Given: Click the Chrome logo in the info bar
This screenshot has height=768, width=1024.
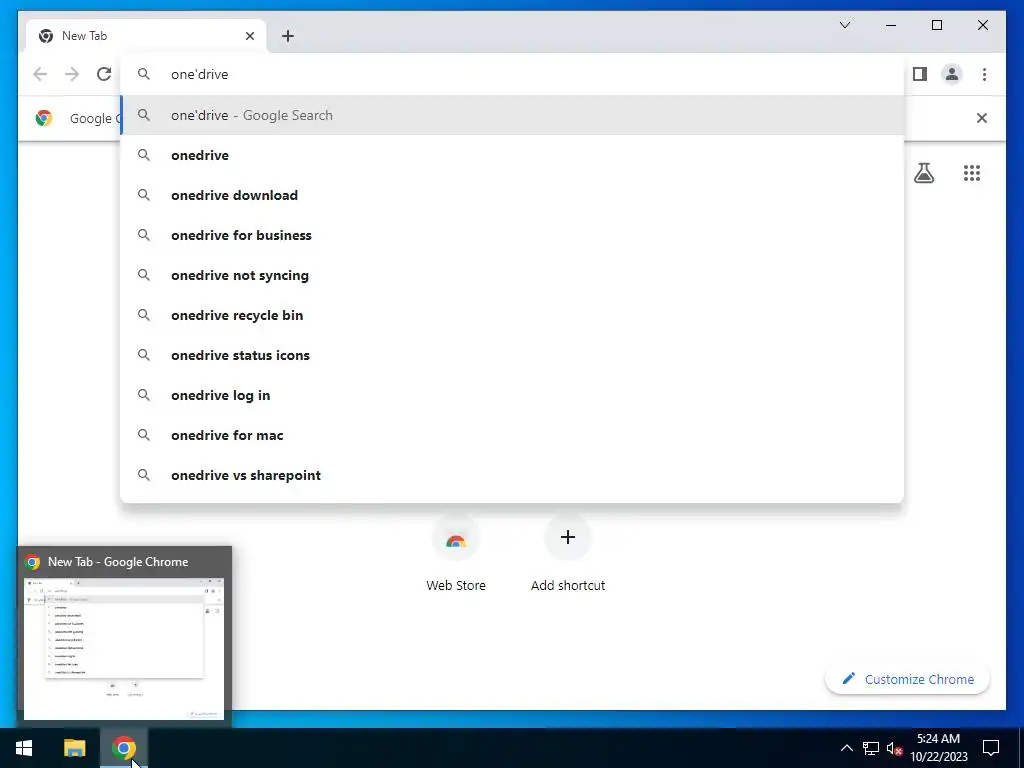Looking at the screenshot, I should point(44,118).
